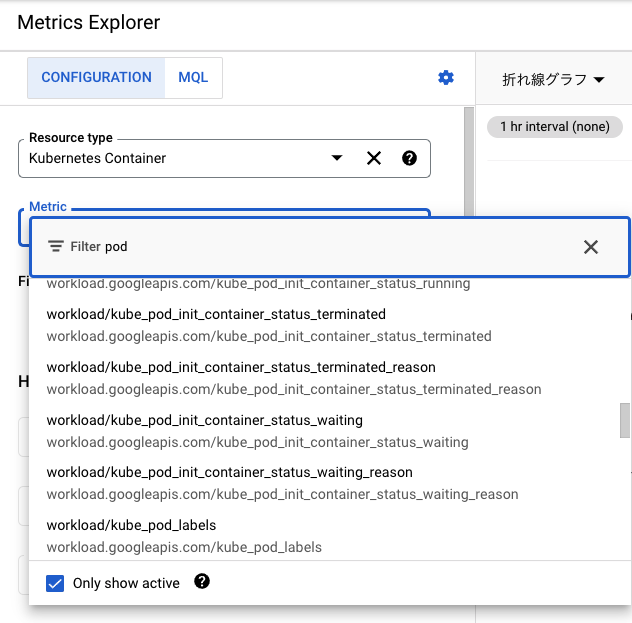The height and width of the screenshot is (623, 632).
Task: Open the settings gear icon
Action: click(x=446, y=77)
